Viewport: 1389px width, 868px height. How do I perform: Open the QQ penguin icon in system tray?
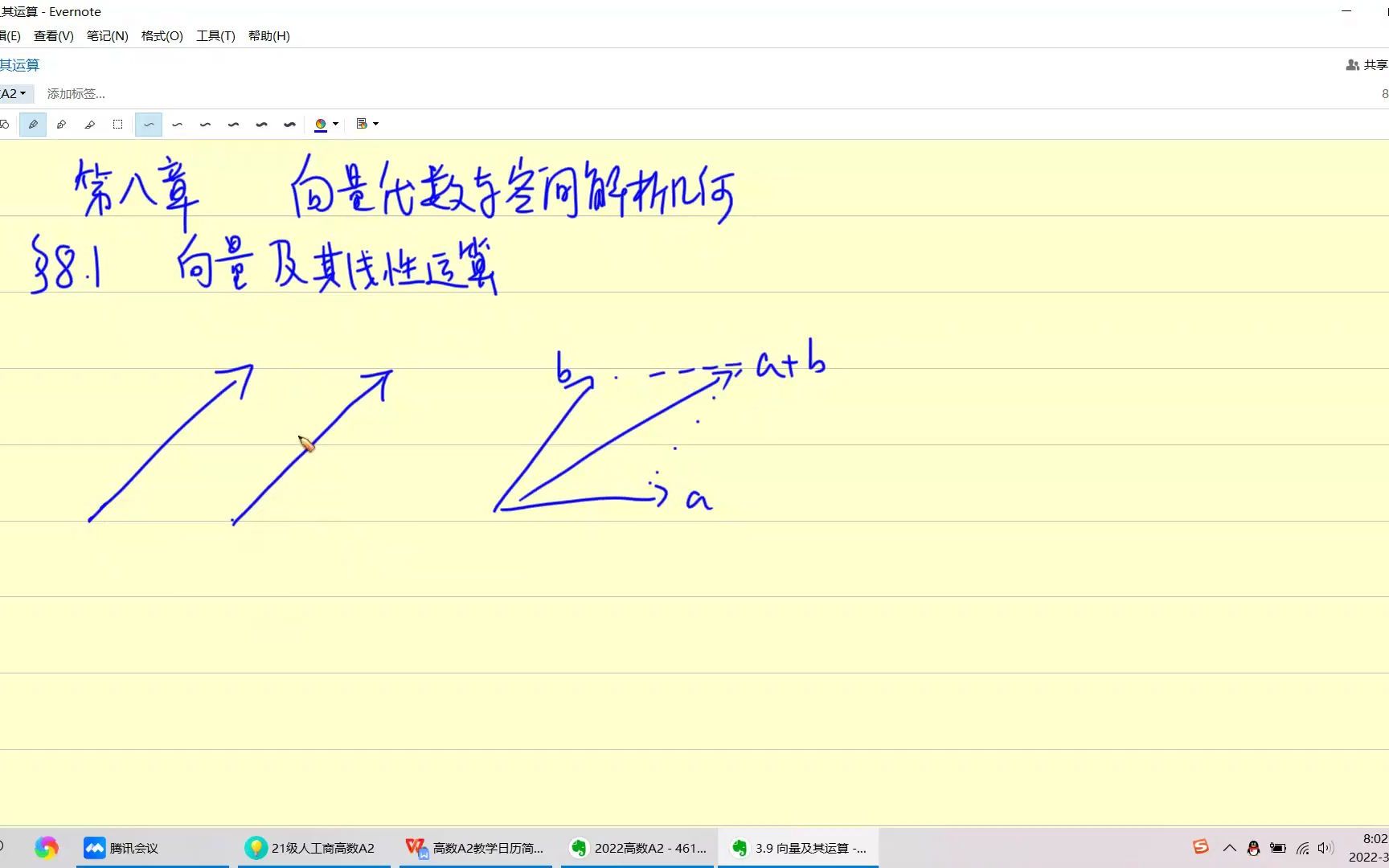(x=1252, y=847)
